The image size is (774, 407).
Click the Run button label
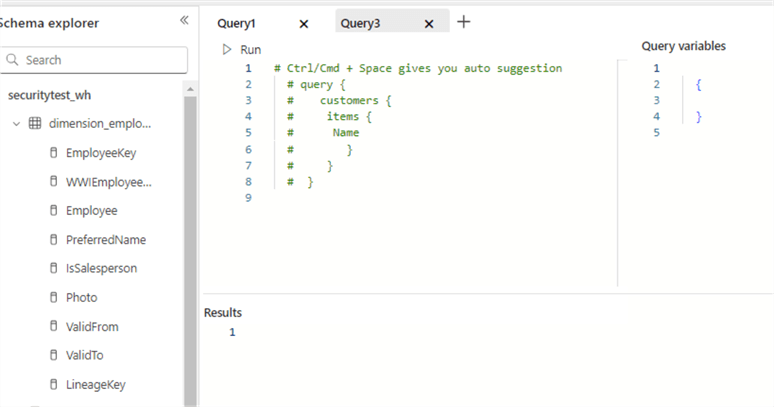(251, 49)
